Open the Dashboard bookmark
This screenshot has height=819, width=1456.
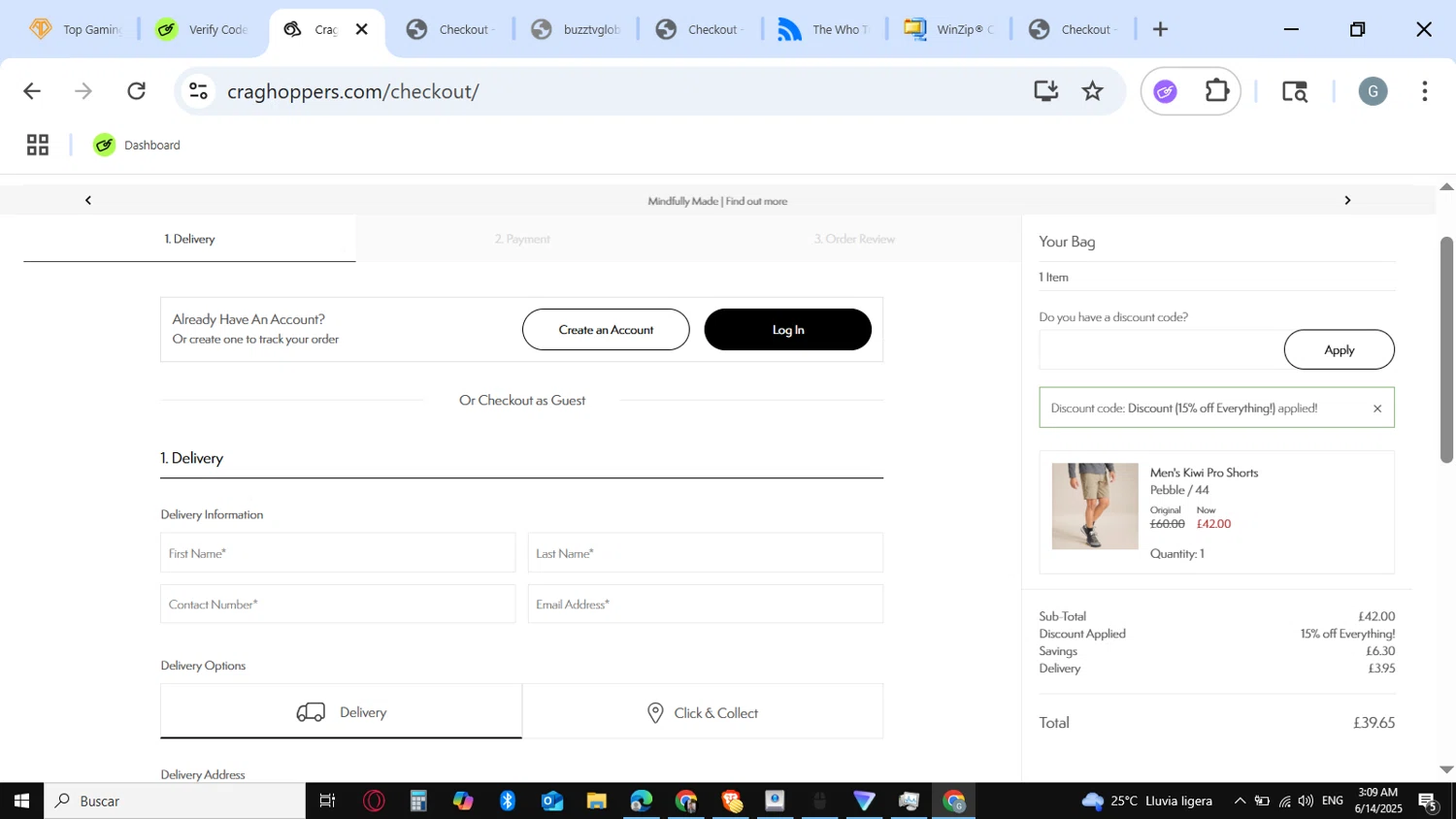point(137,145)
